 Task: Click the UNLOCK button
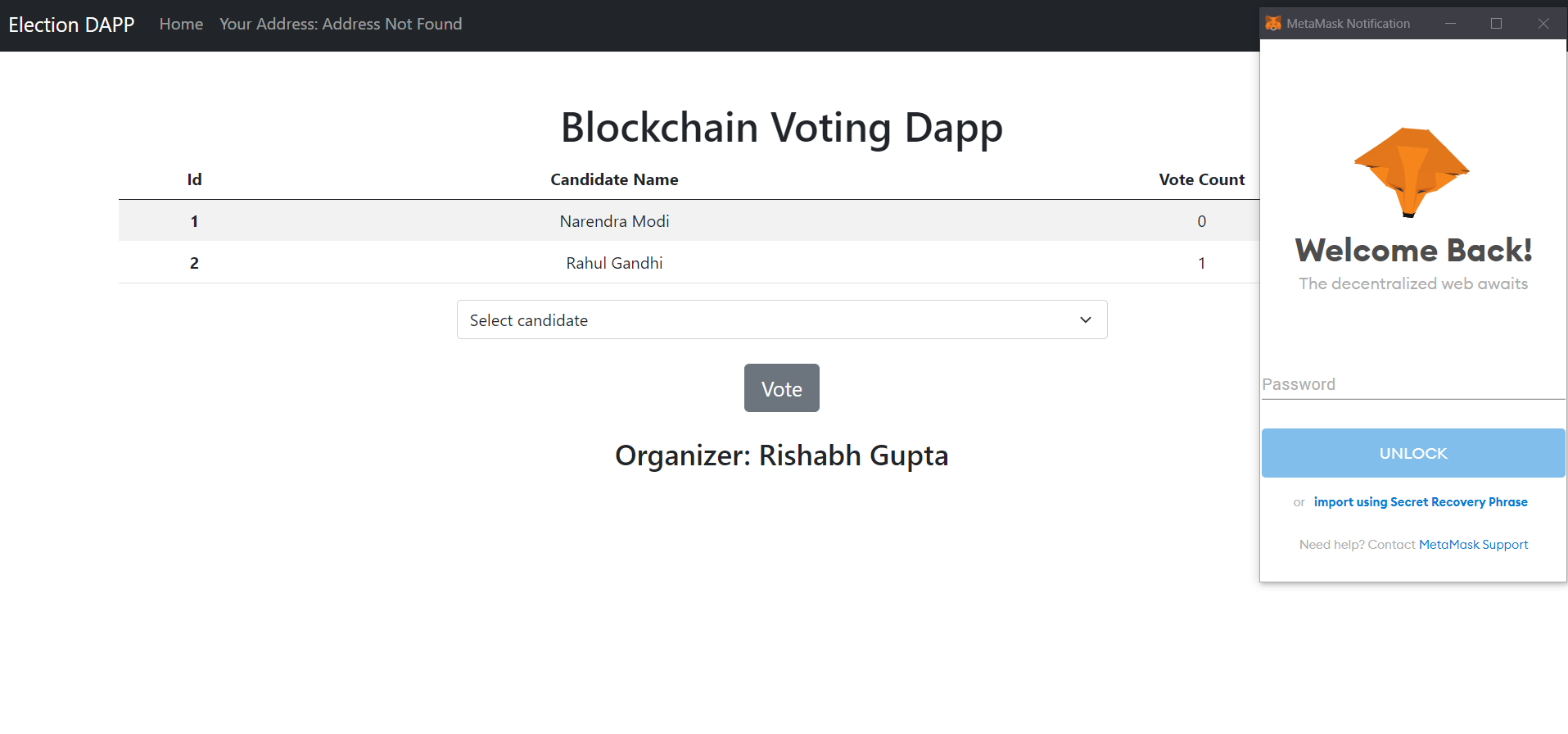pos(1413,453)
